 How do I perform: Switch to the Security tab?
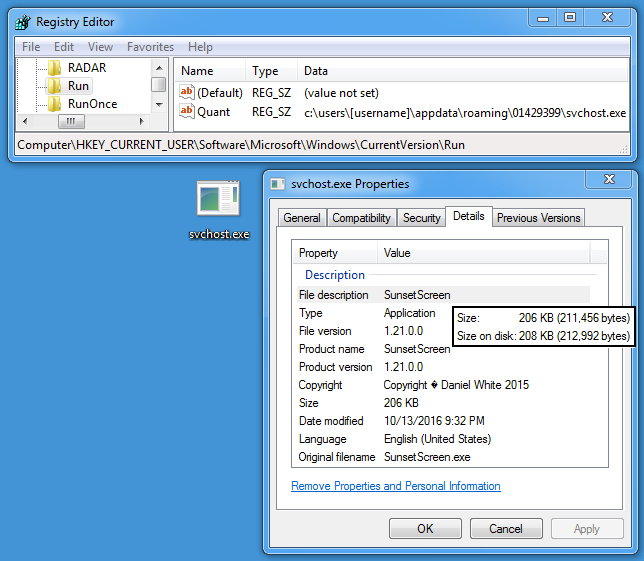[421, 218]
